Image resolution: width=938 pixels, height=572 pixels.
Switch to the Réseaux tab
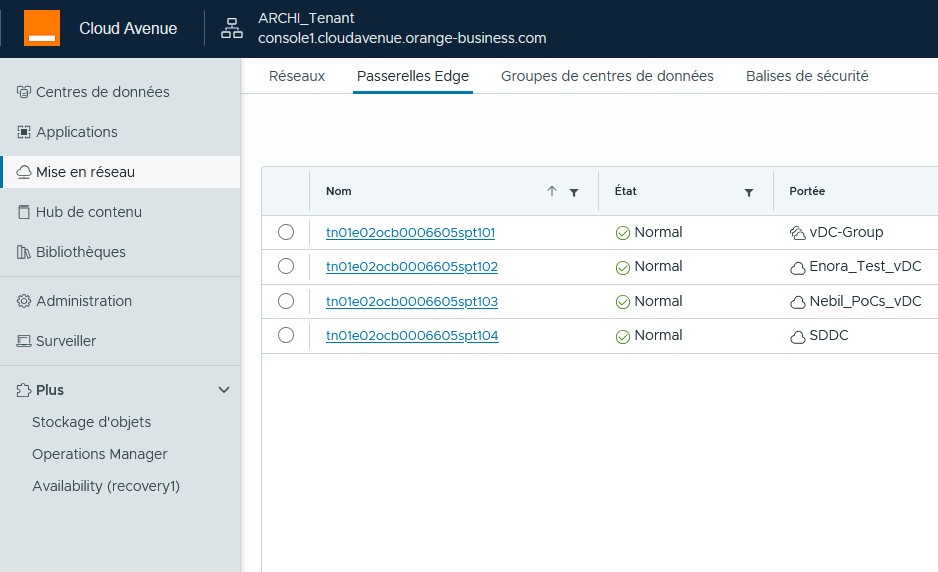297,76
